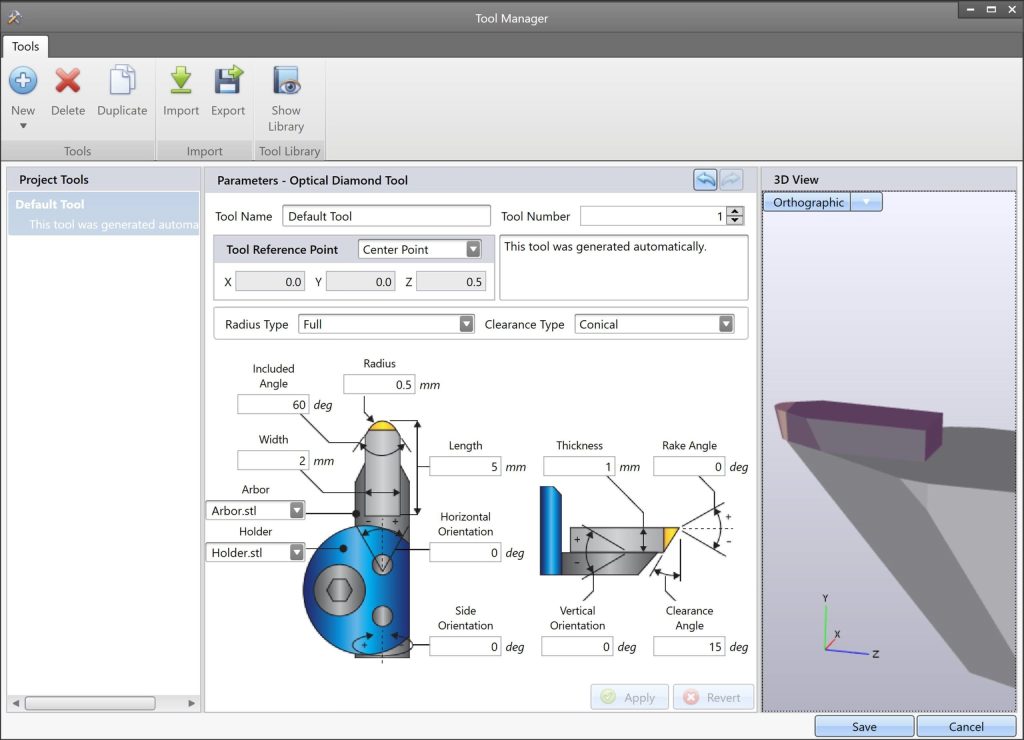
Task: Open the Clearance Type dropdown
Action: point(726,324)
